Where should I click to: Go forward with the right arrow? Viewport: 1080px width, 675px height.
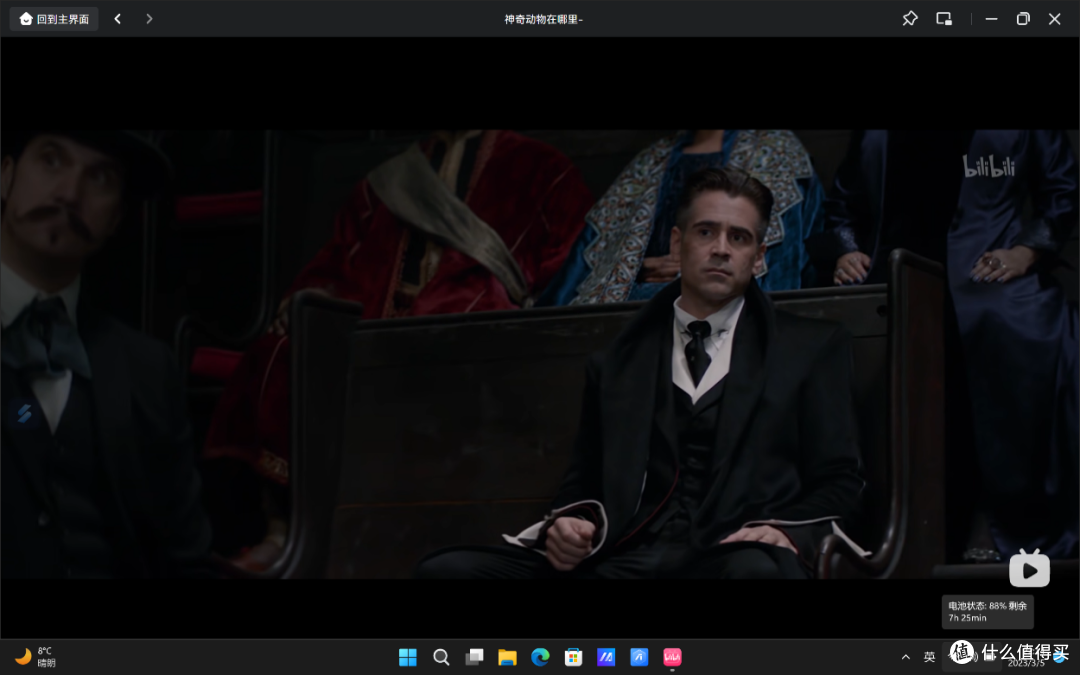click(x=149, y=19)
